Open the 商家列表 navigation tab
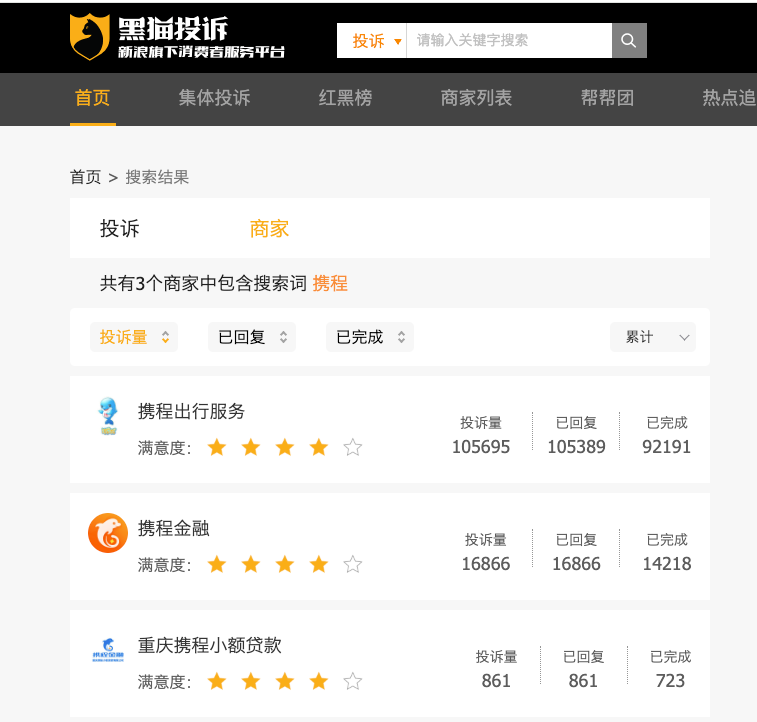Viewport: 757px width, 722px height. coord(476,98)
